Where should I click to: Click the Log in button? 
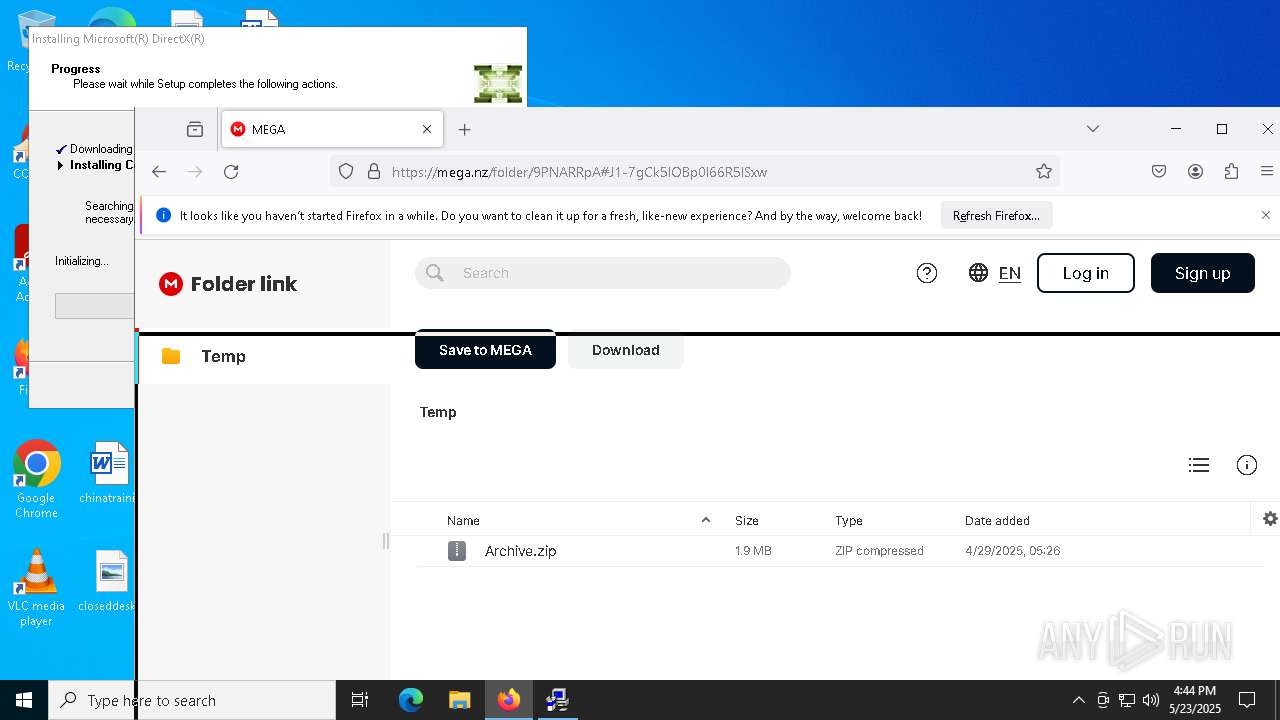pos(1086,273)
